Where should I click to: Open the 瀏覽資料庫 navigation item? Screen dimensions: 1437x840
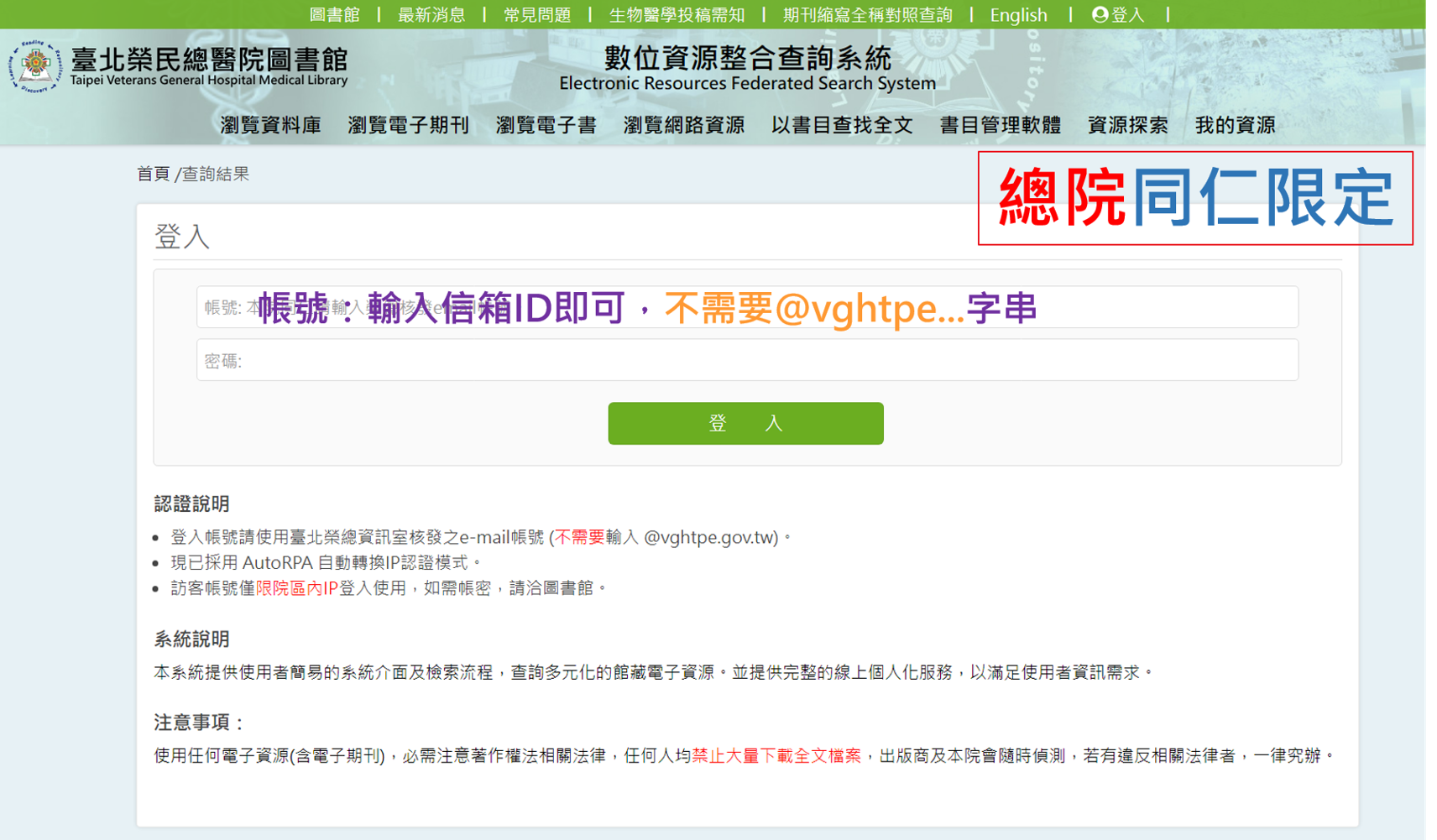point(270,125)
